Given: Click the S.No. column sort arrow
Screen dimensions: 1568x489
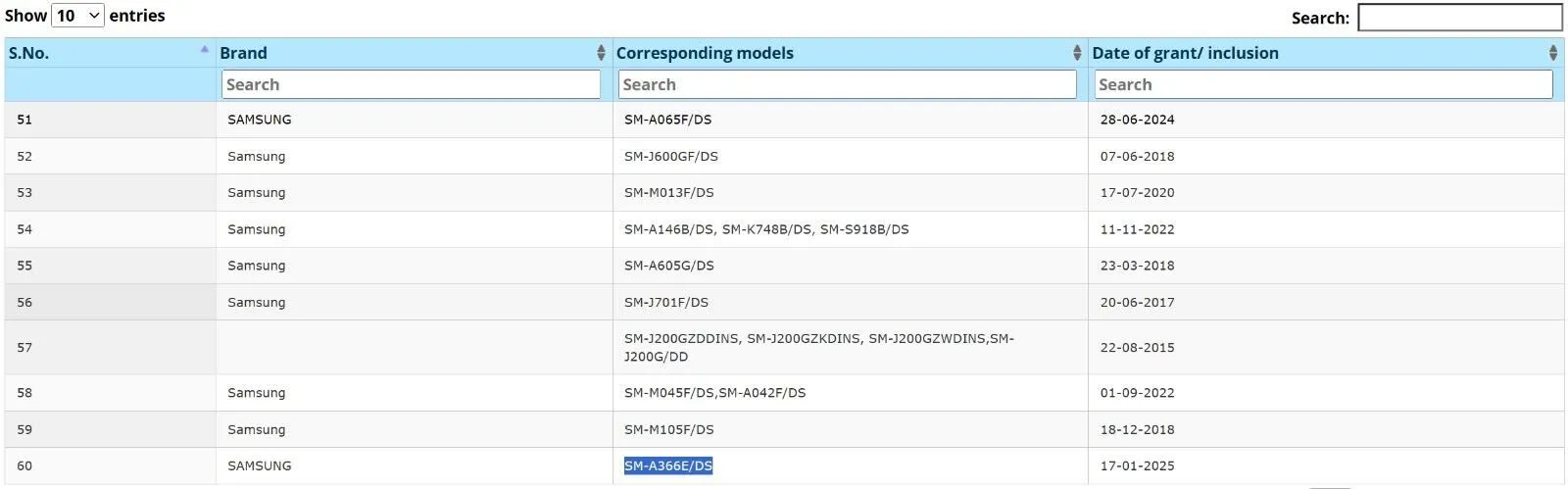Looking at the screenshot, I should click(204, 49).
